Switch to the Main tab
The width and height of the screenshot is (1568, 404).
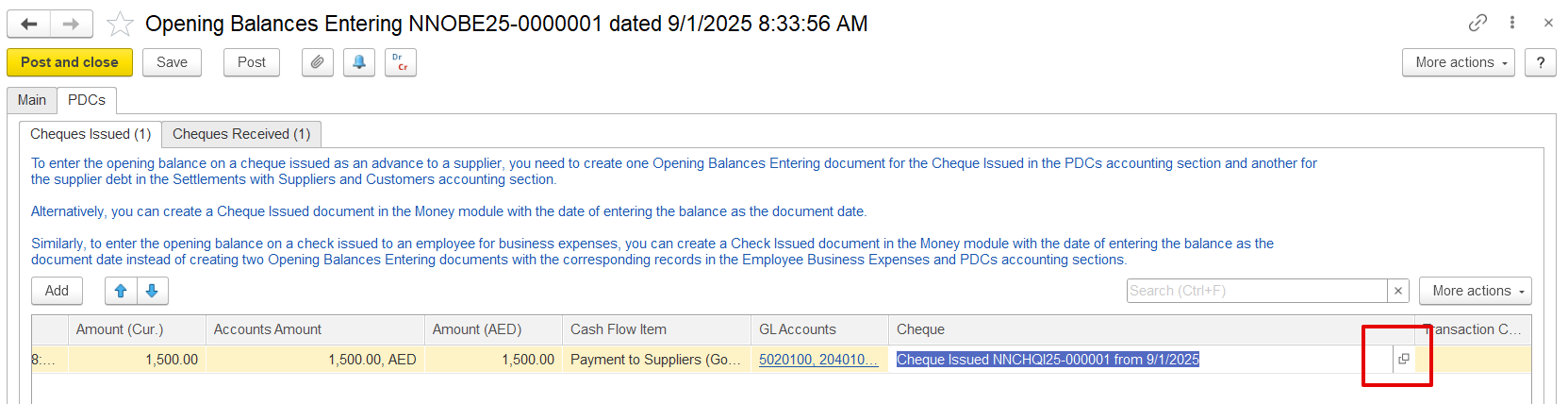(x=32, y=100)
